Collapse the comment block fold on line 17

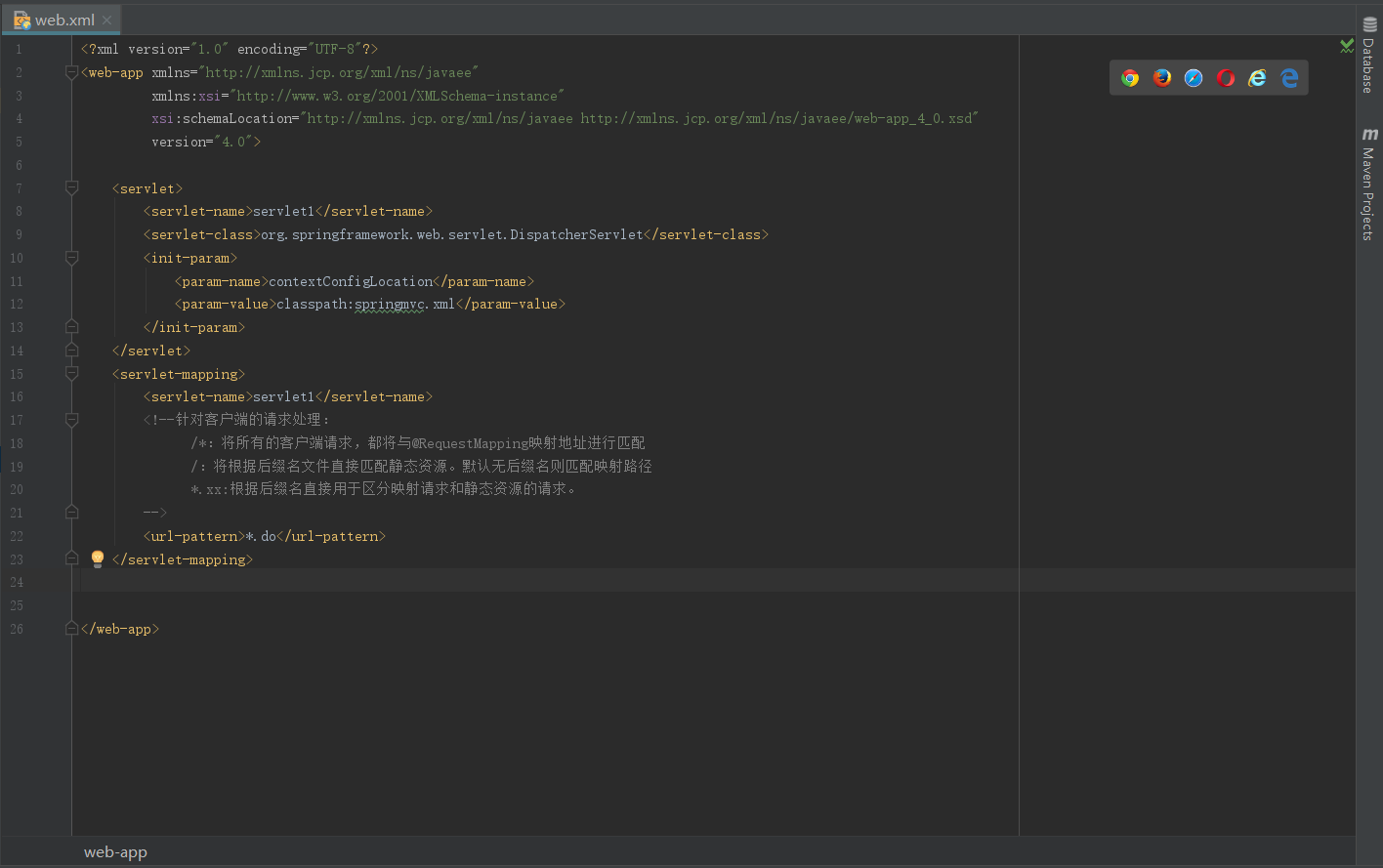(71, 420)
